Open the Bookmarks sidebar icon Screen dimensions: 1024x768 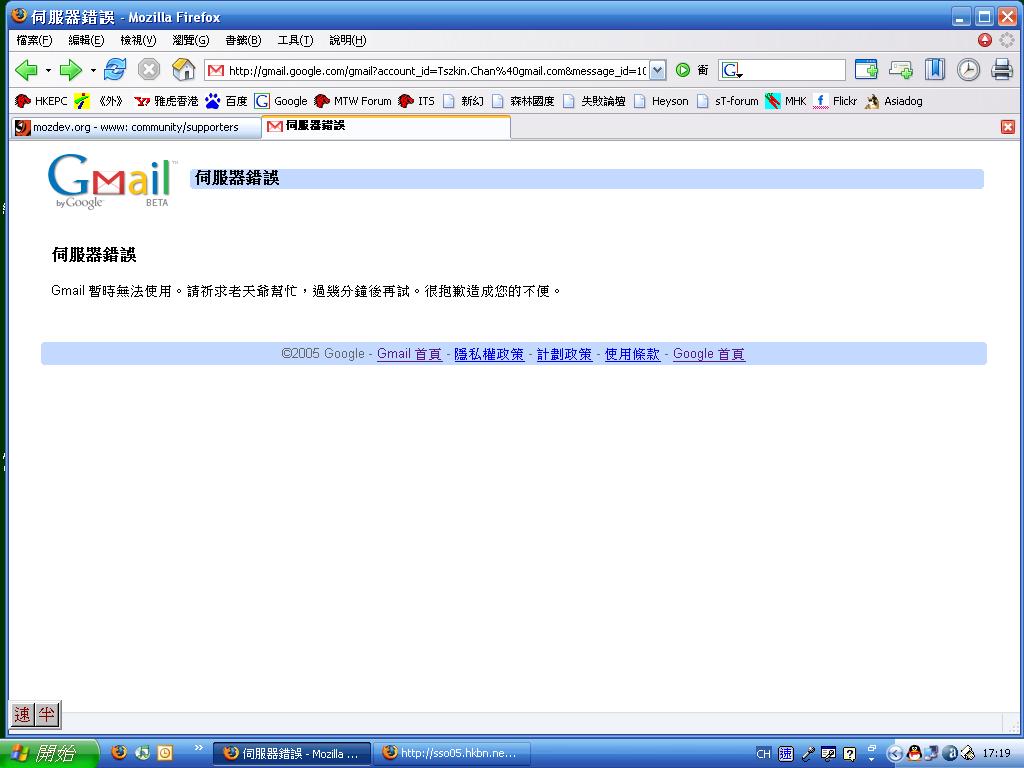coord(934,69)
